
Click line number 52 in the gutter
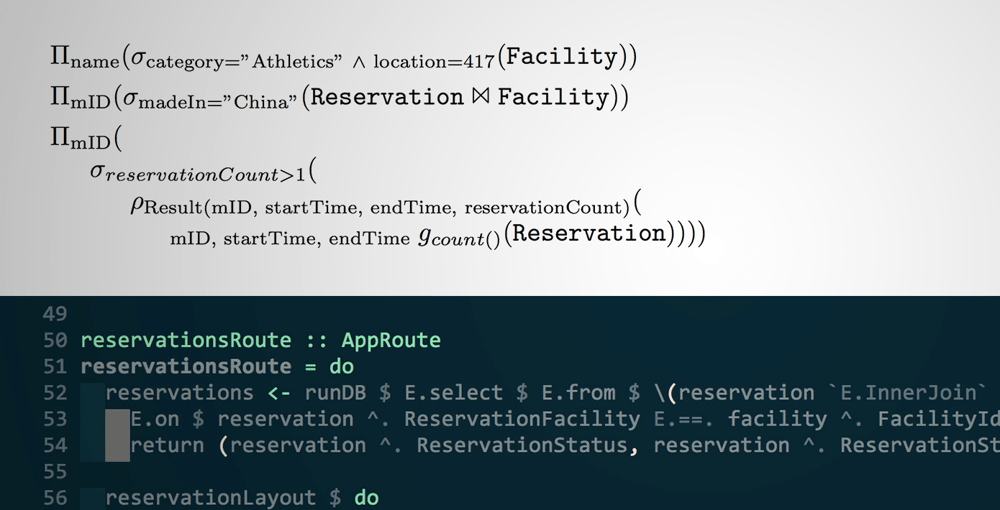pos(55,393)
